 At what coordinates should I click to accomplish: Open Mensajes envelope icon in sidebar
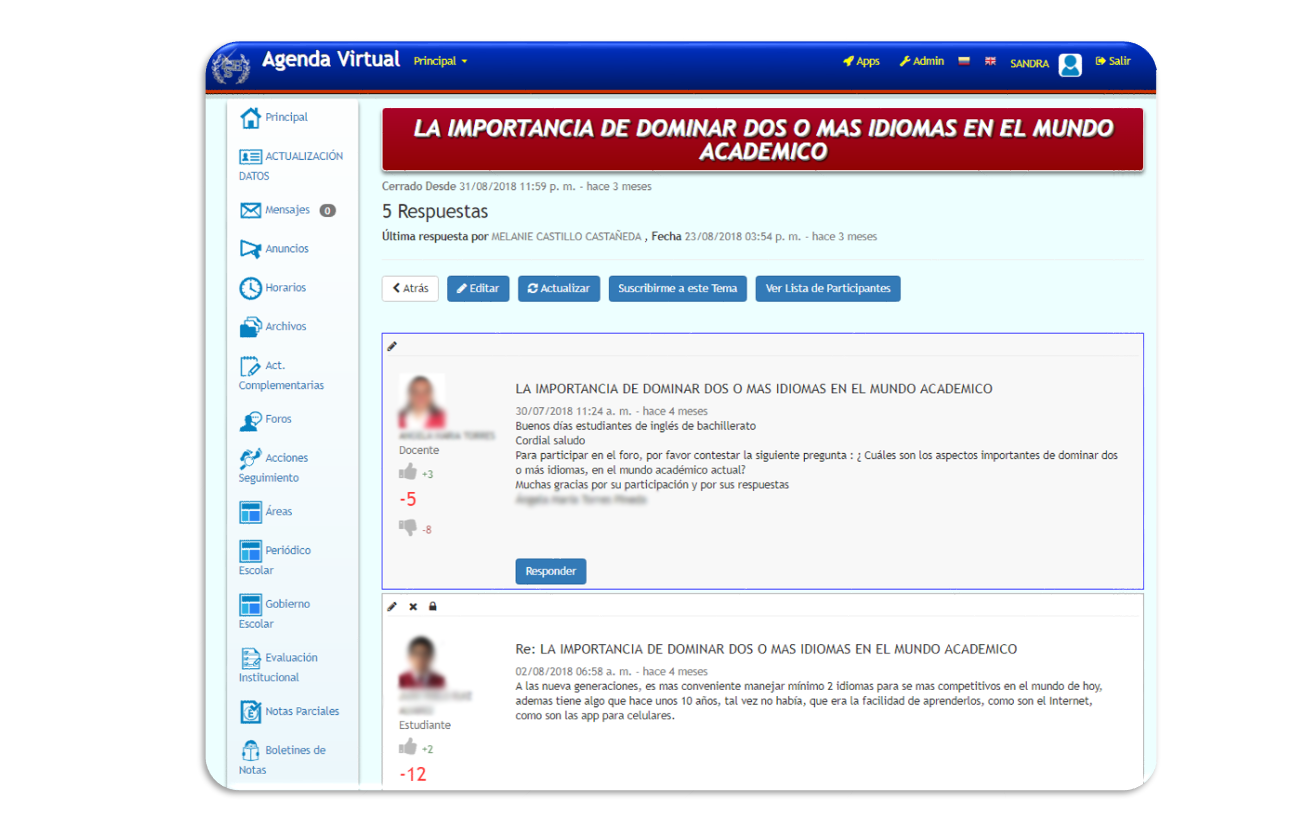pos(250,211)
